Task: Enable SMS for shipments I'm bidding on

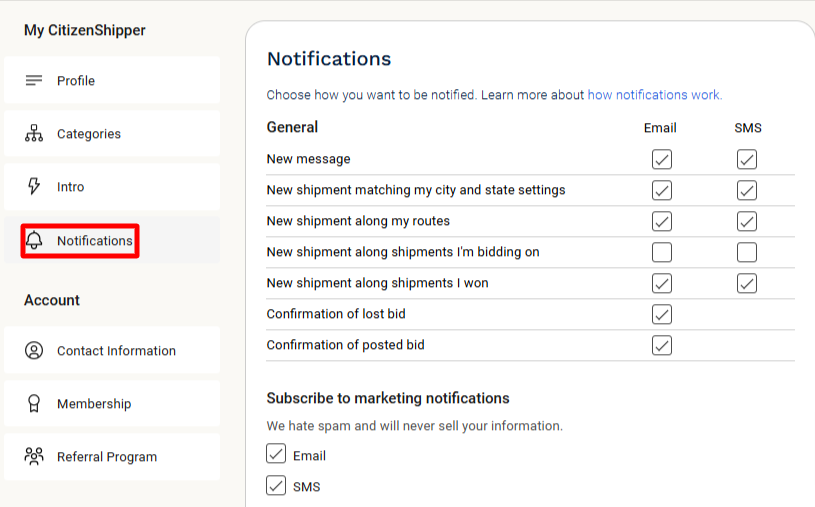Action: (x=746, y=252)
